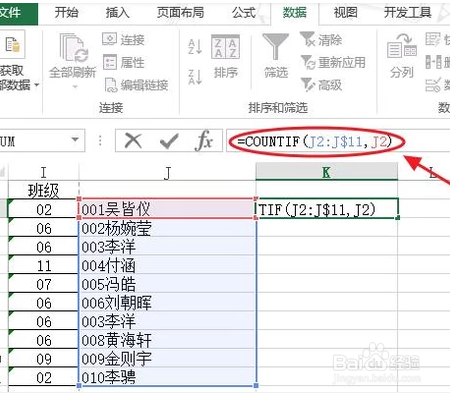Open the 页面布局 ribbon tab
The height and width of the screenshot is (396, 450).
click(x=180, y=13)
